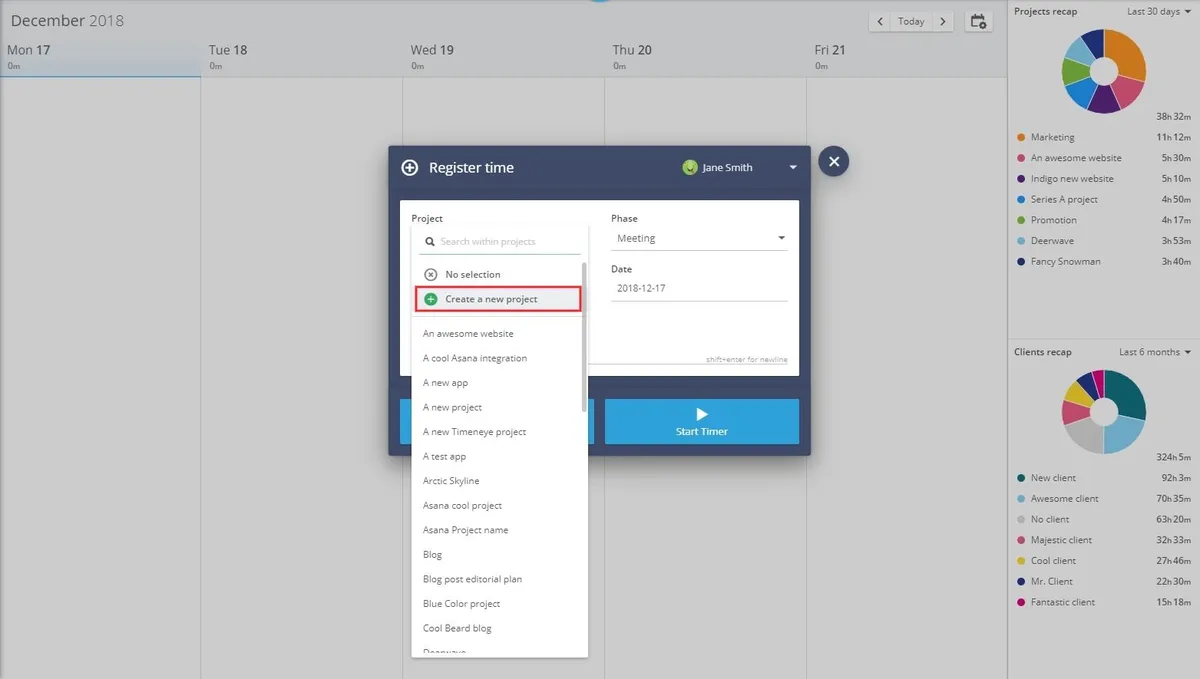Choose Cool Beard blog project

[457, 628]
